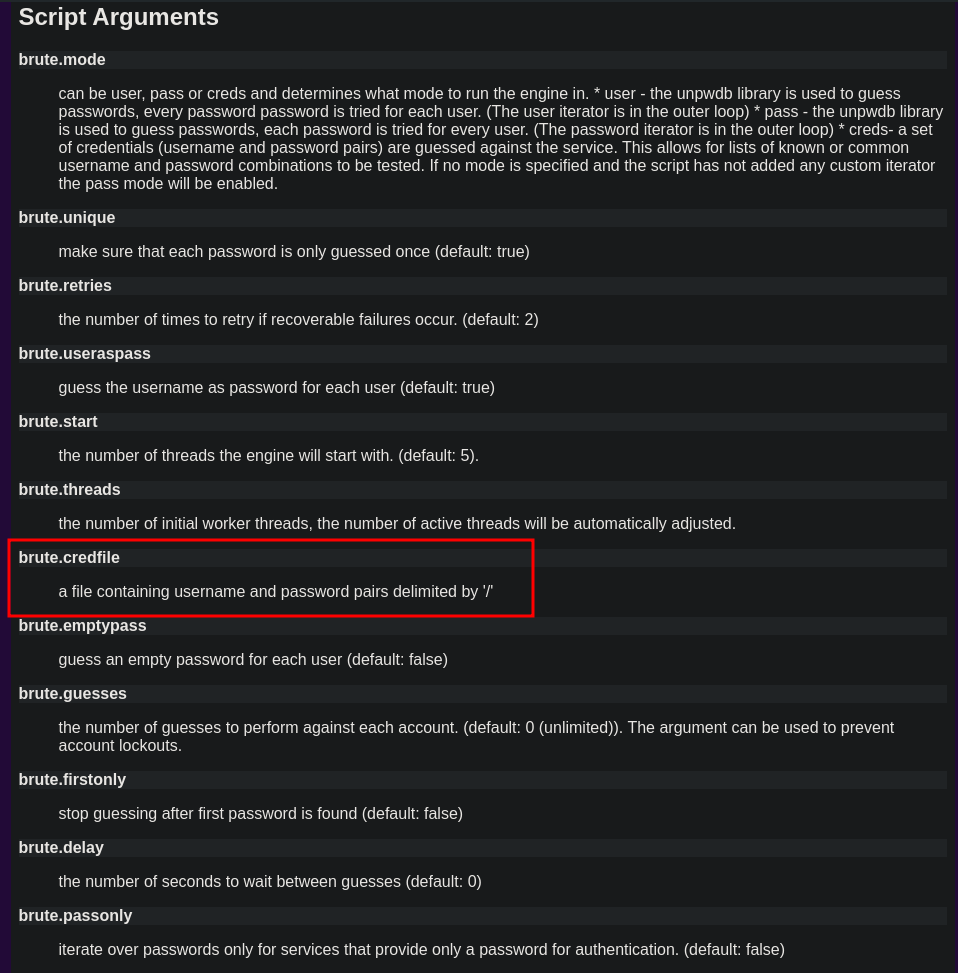Click the brute.passonly argument heading
The width and height of the screenshot is (958, 973).
[x=75, y=916]
